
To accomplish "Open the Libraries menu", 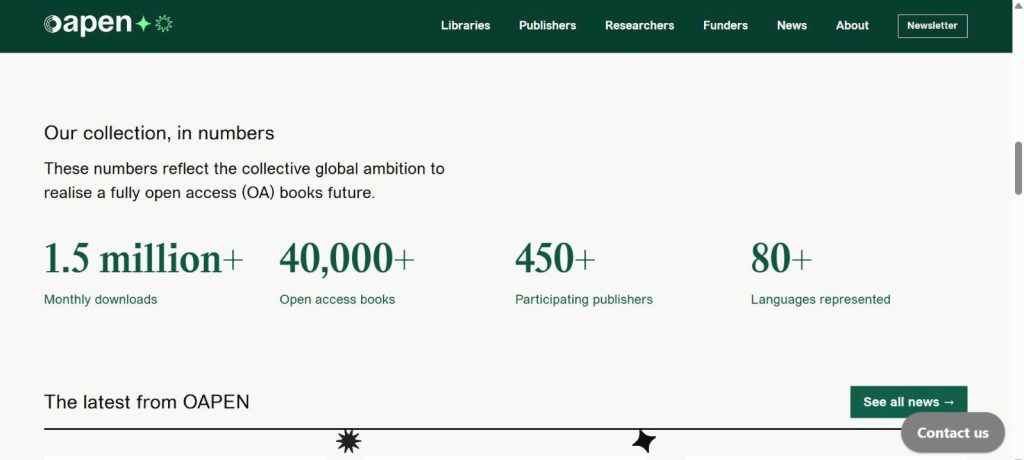I will (x=465, y=25).
